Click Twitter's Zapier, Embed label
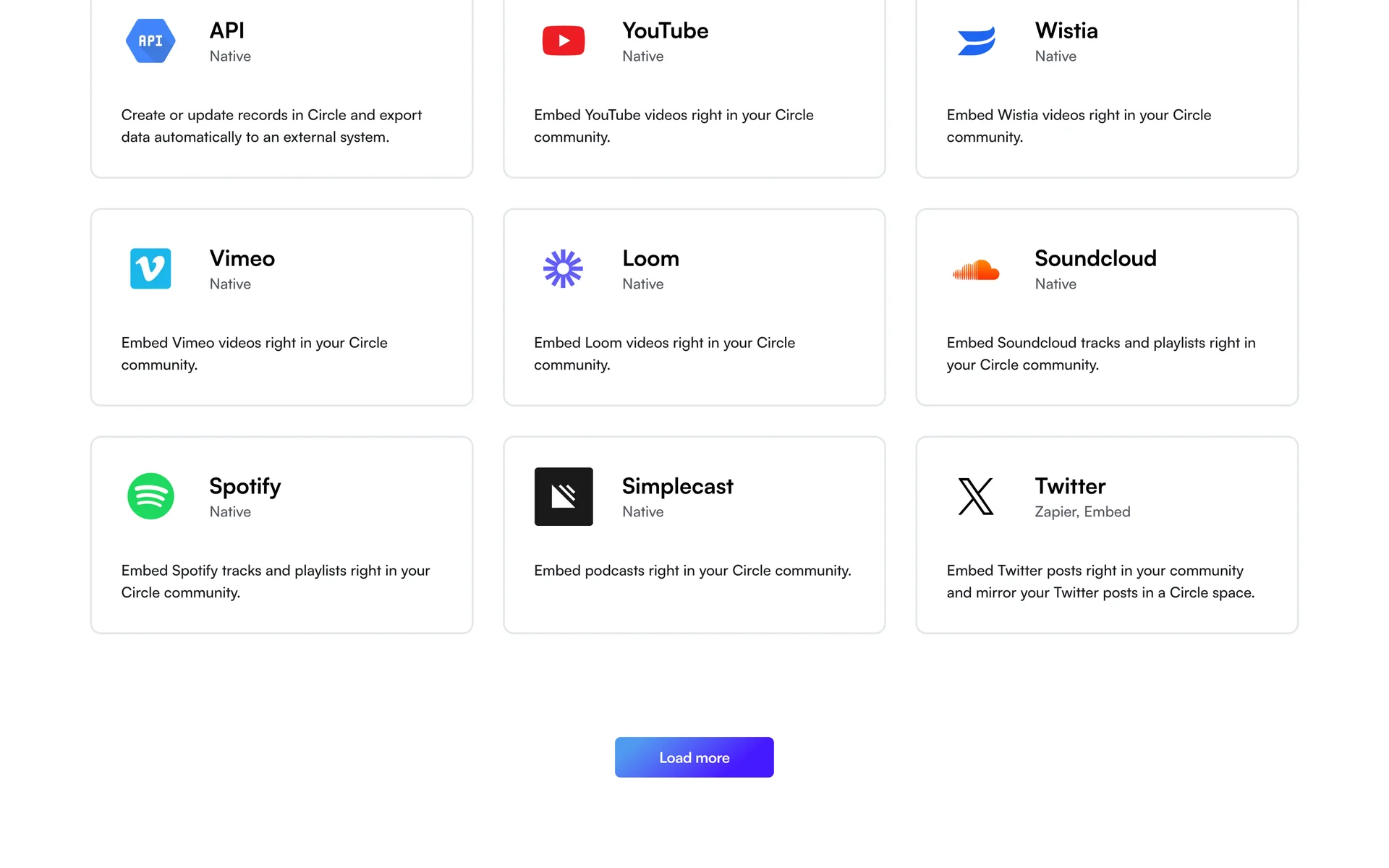 click(x=1082, y=512)
